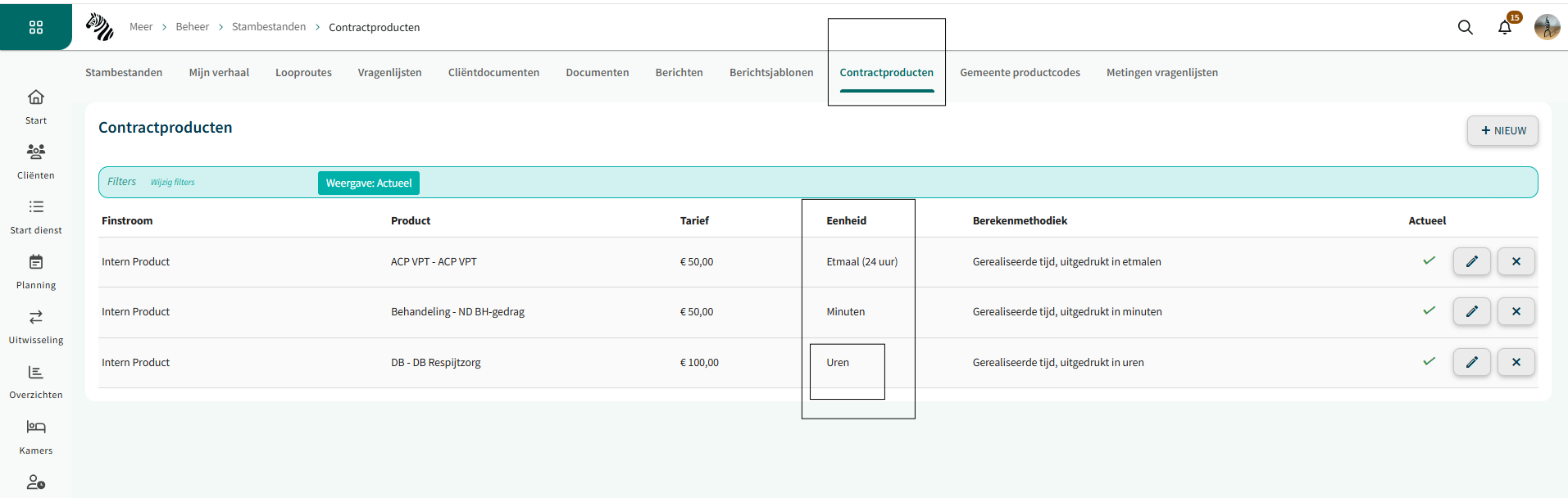Click the Weergave: Actueel filter chip
Image resolution: width=1568 pixels, height=498 pixels.
tap(369, 183)
